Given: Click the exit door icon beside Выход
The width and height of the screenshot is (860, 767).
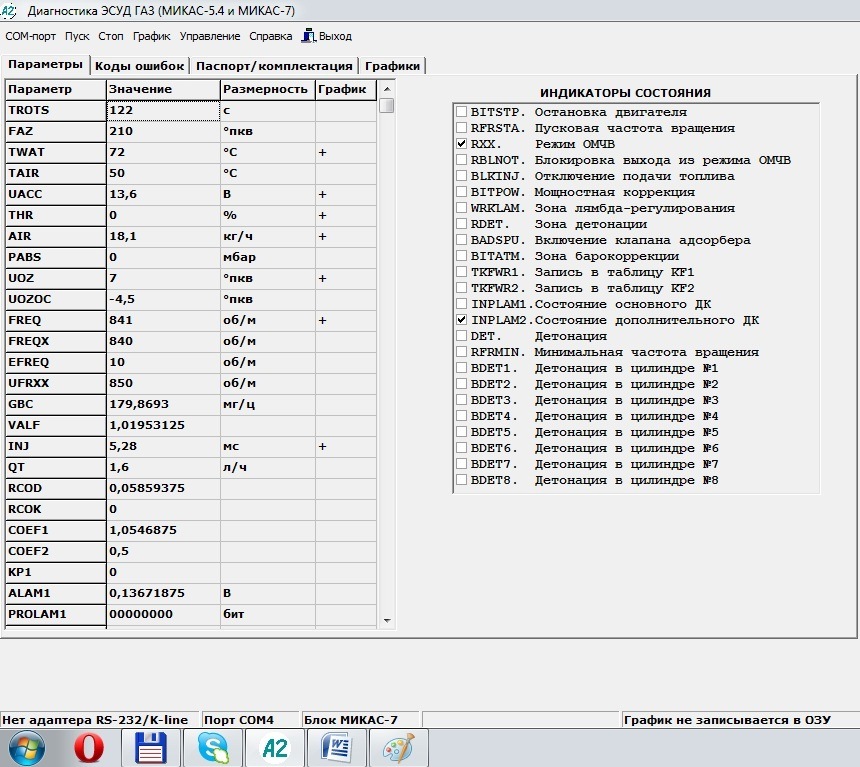Looking at the screenshot, I should tap(309, 36).
